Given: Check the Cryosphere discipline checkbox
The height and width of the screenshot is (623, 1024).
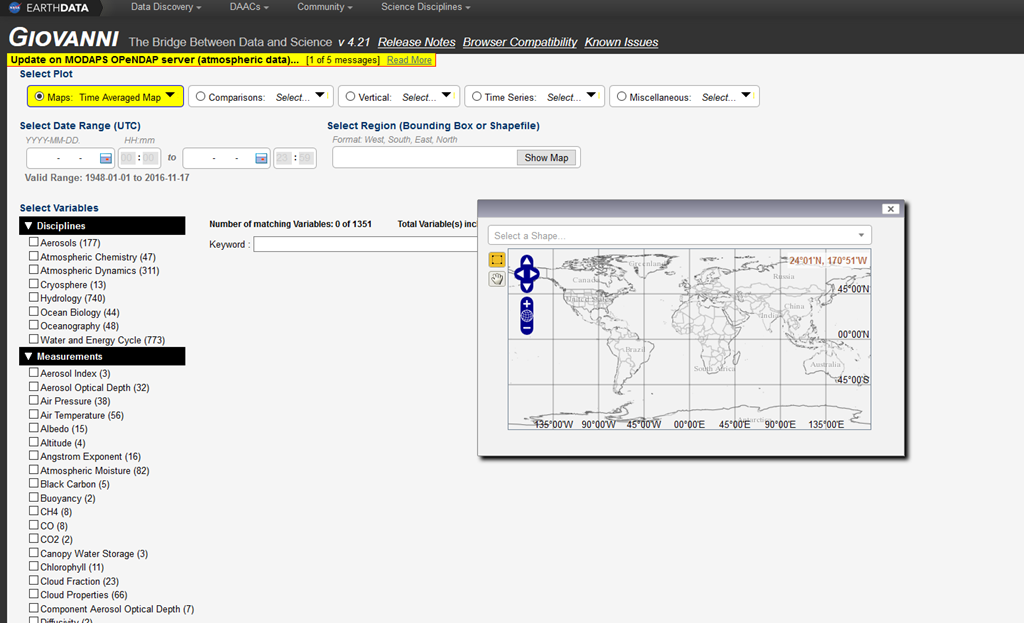Looking at the screenshot, I should (33, 283).
